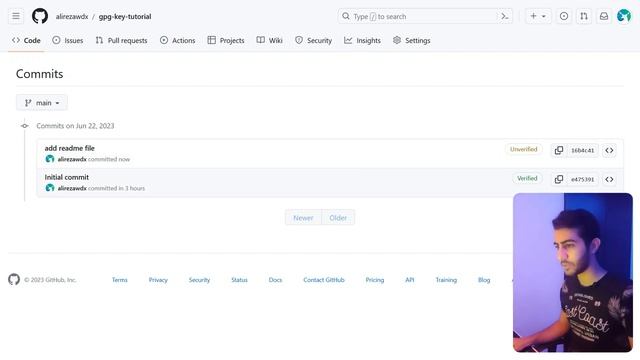This screenshot has height=360, width=640.
Task: Select 'Commits on Jun 22, 2023' text
Action: point(75,126)
